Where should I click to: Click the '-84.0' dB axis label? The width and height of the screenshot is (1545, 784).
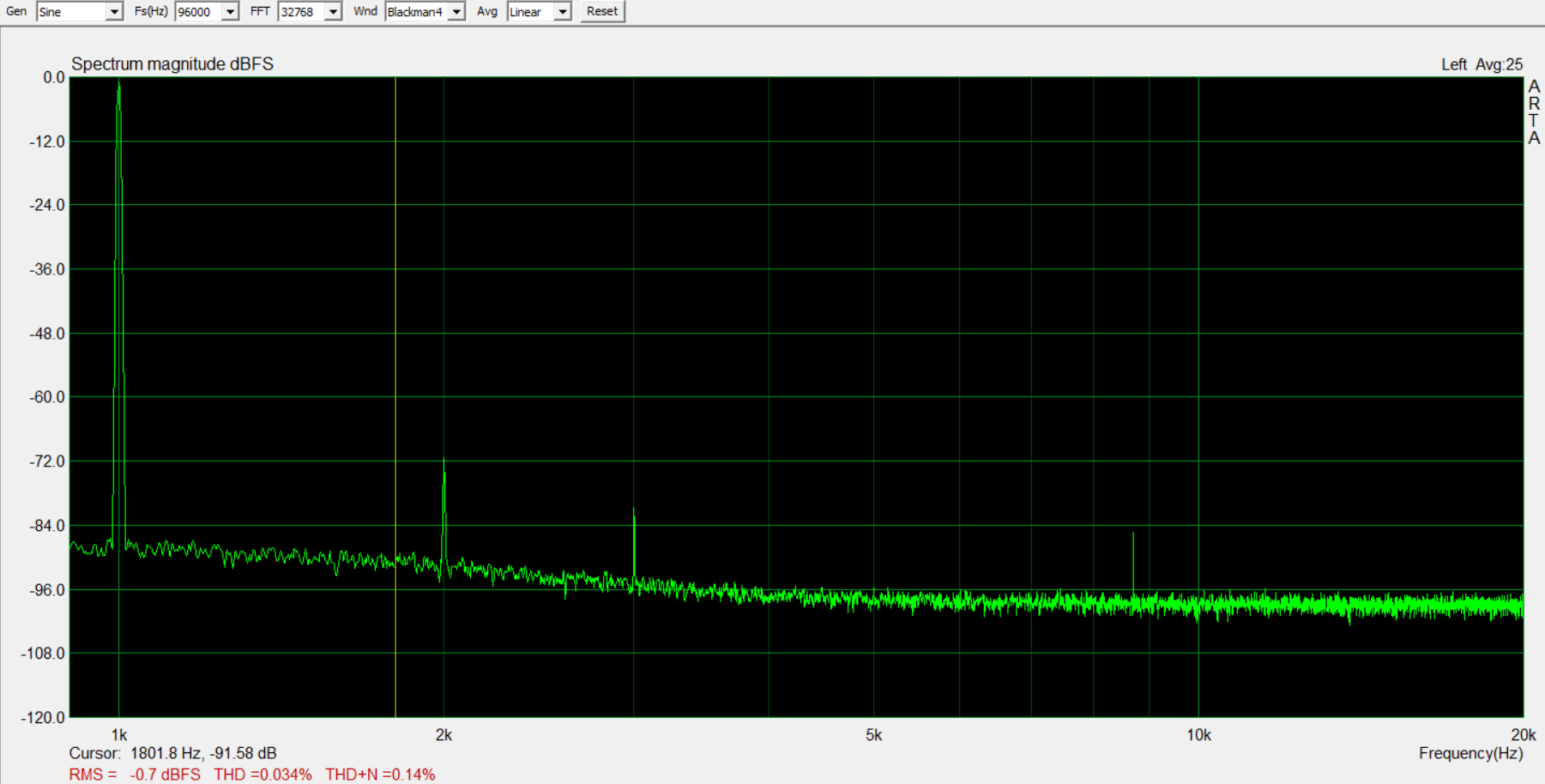[47, 526]
